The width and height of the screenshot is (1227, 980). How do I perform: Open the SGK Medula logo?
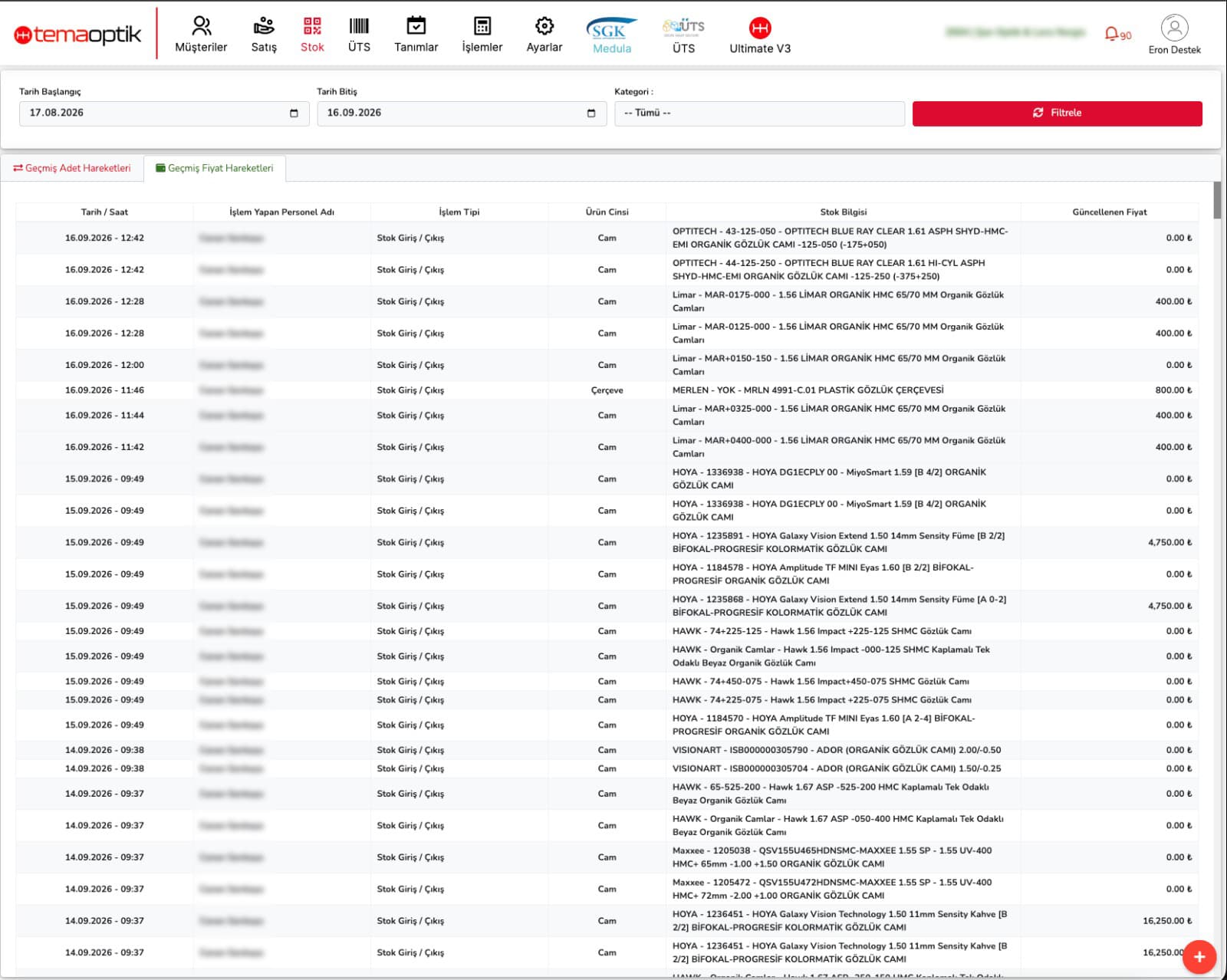[x=612, y=35]
